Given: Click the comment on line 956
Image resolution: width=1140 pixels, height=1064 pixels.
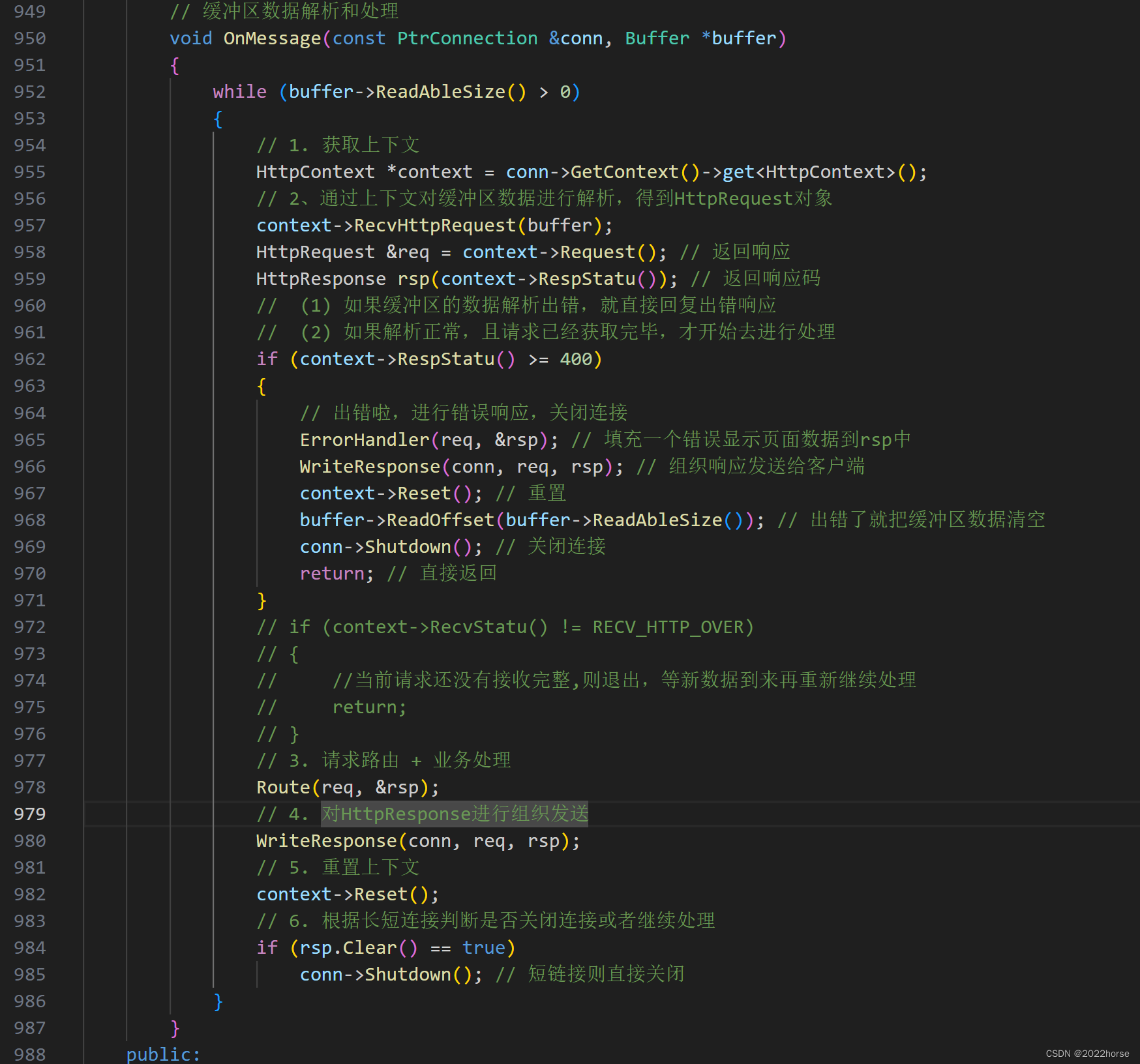Looking at the screenshot, I should click(x=545, y=199).
